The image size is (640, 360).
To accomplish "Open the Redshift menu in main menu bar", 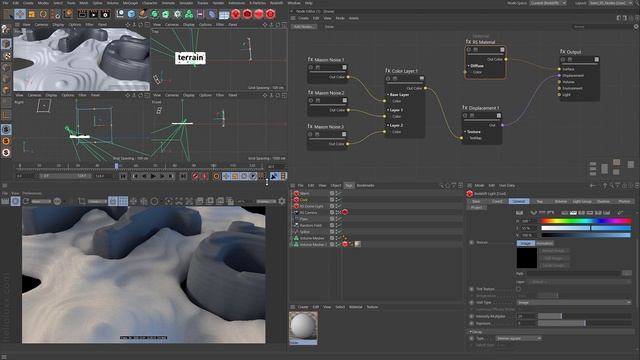I will pyautogui.click(x=276, y=3).
